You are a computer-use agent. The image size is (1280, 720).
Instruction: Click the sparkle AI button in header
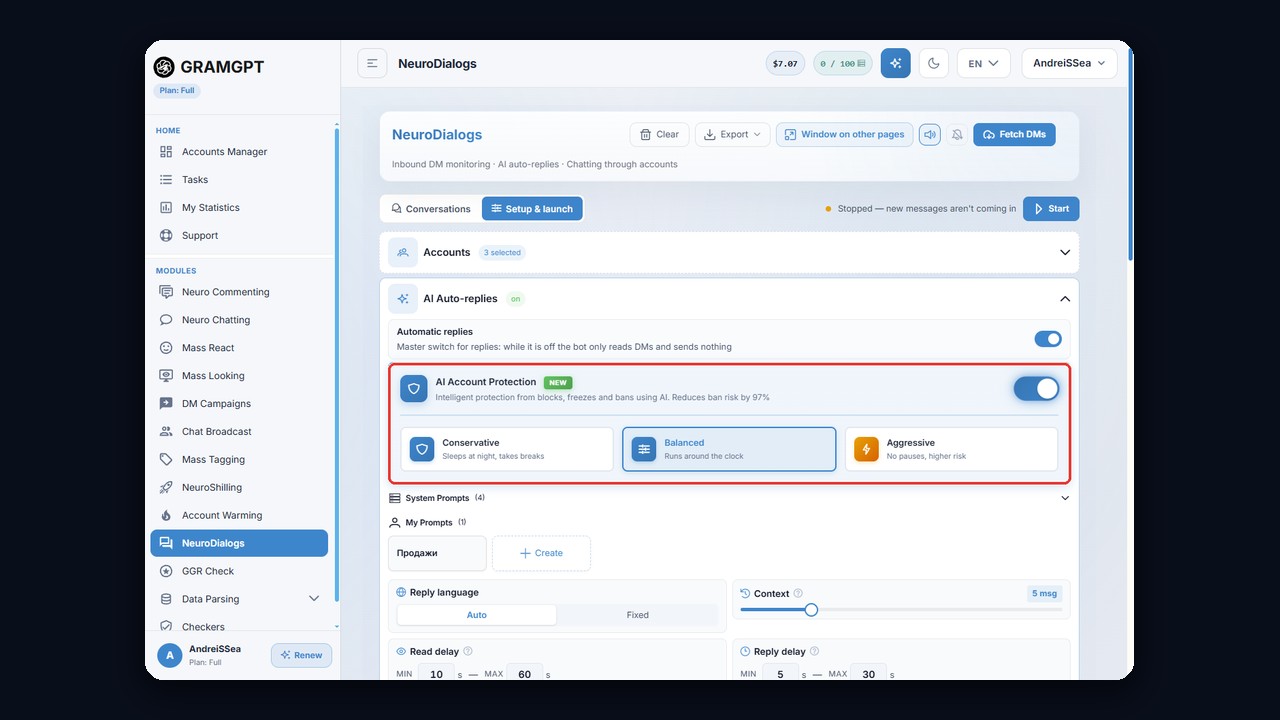click(895, 63)
